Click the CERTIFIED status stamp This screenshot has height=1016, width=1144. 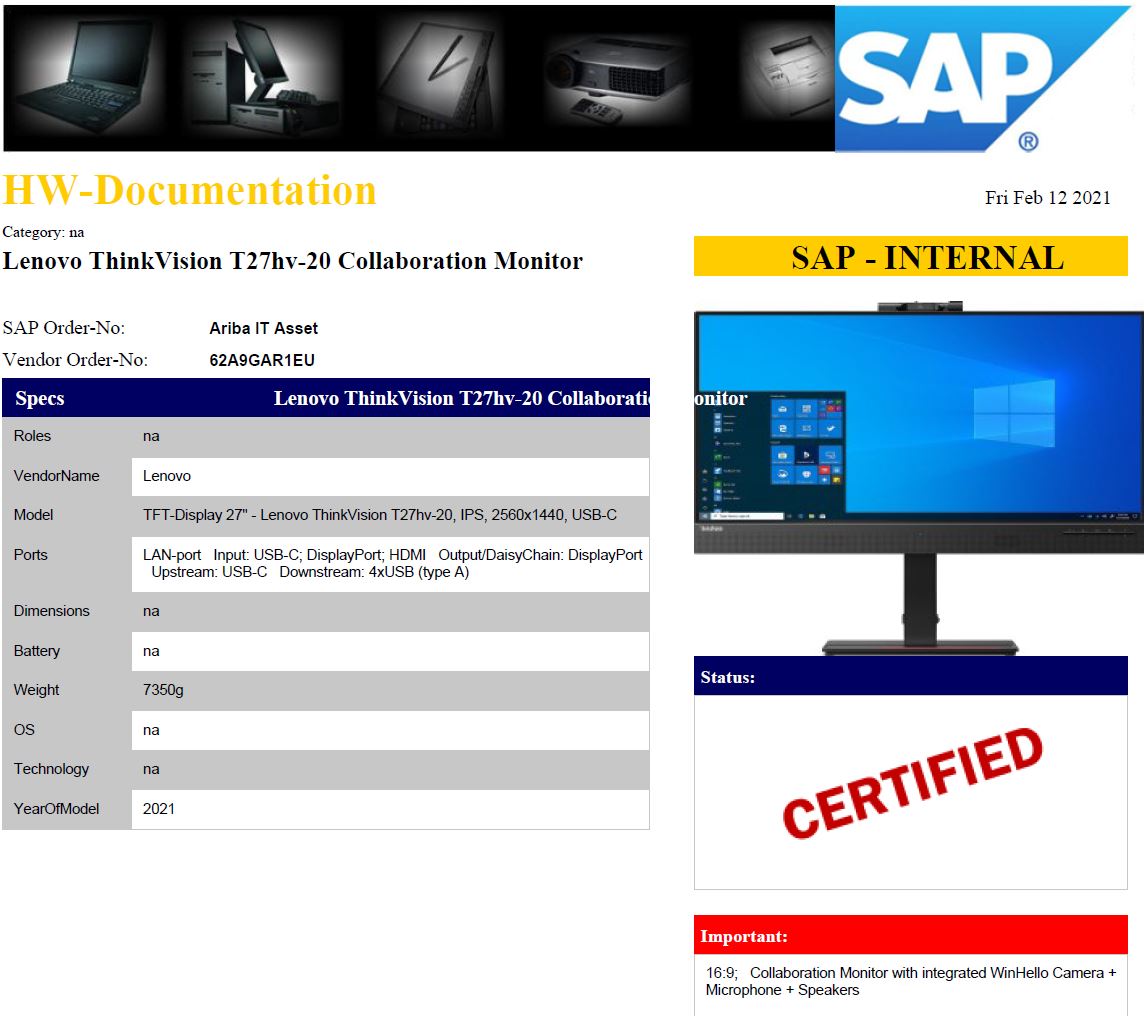[912, 783]
